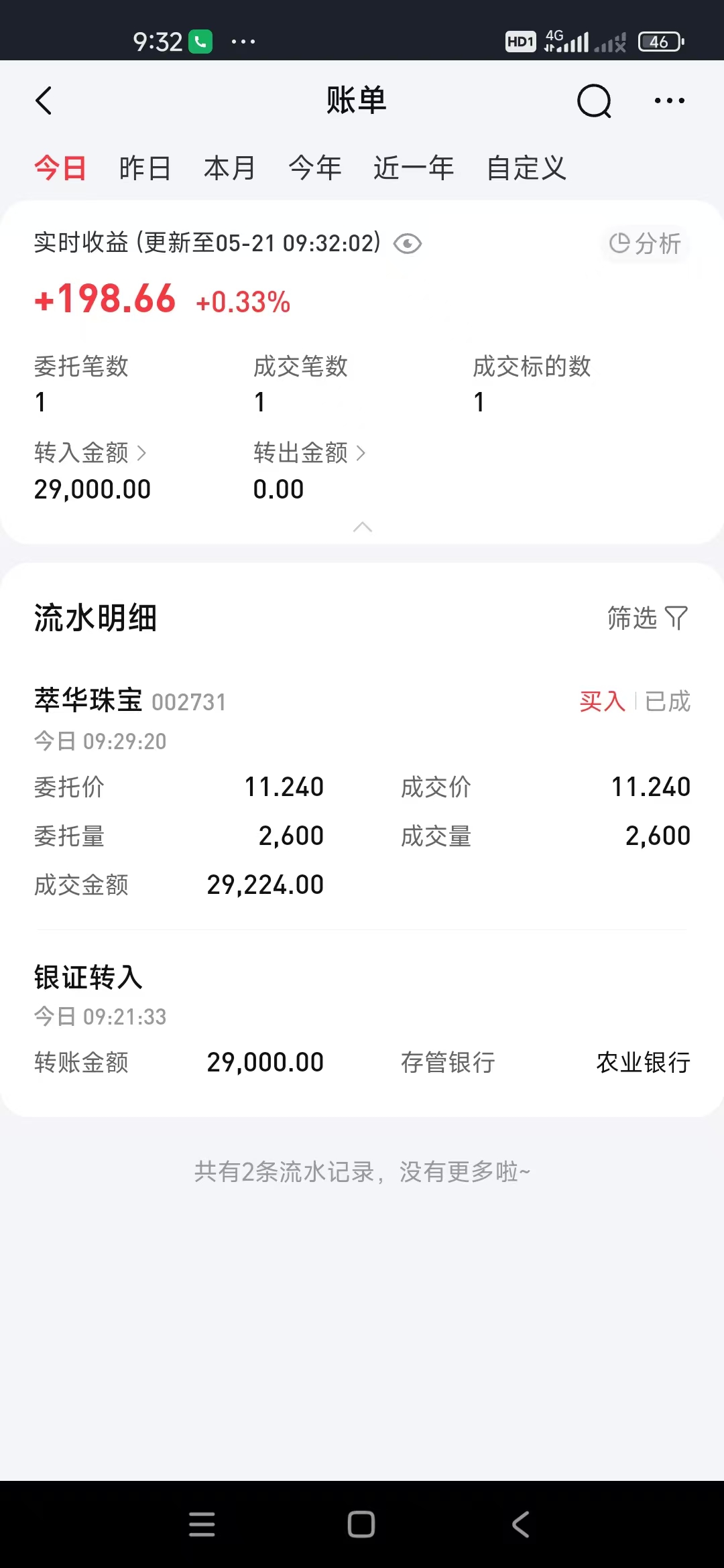This screenshot has height=1568, width=724.
Task: Click the 筛选 filter funnel icon
Action: 676,618
